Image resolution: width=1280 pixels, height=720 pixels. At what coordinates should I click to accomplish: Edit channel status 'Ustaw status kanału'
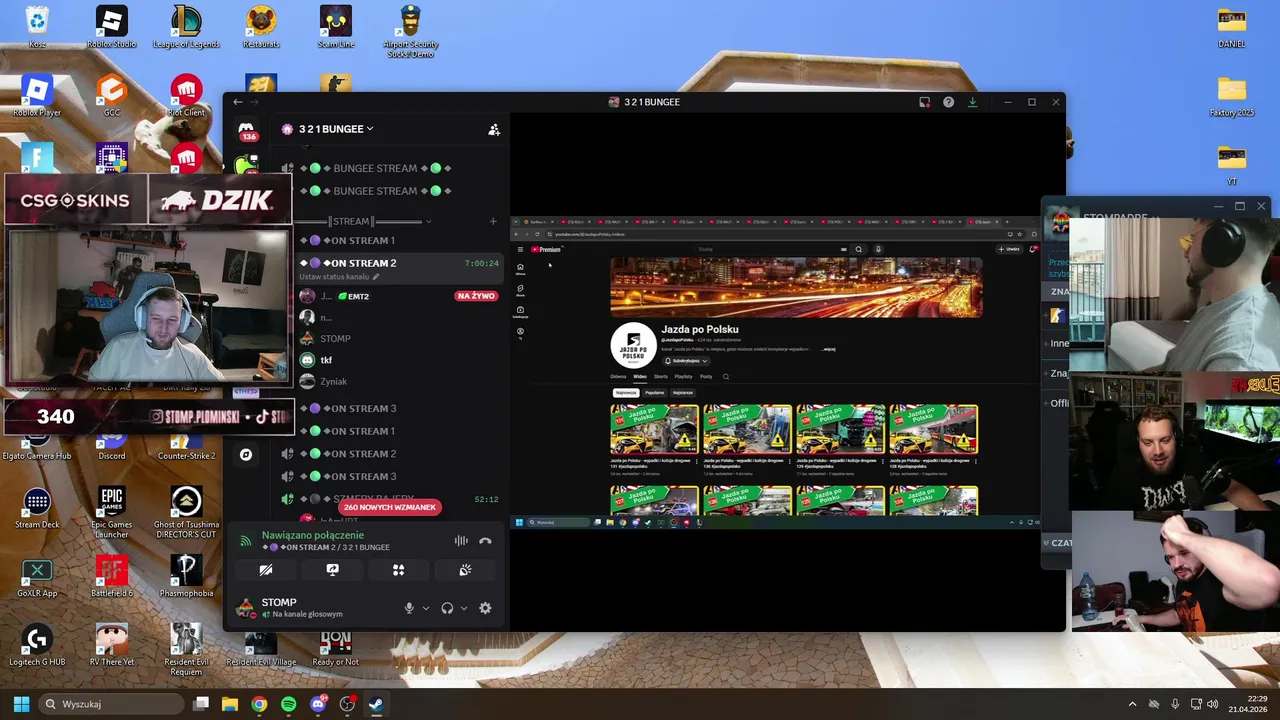pyautogui.click(x=339, y=277)
